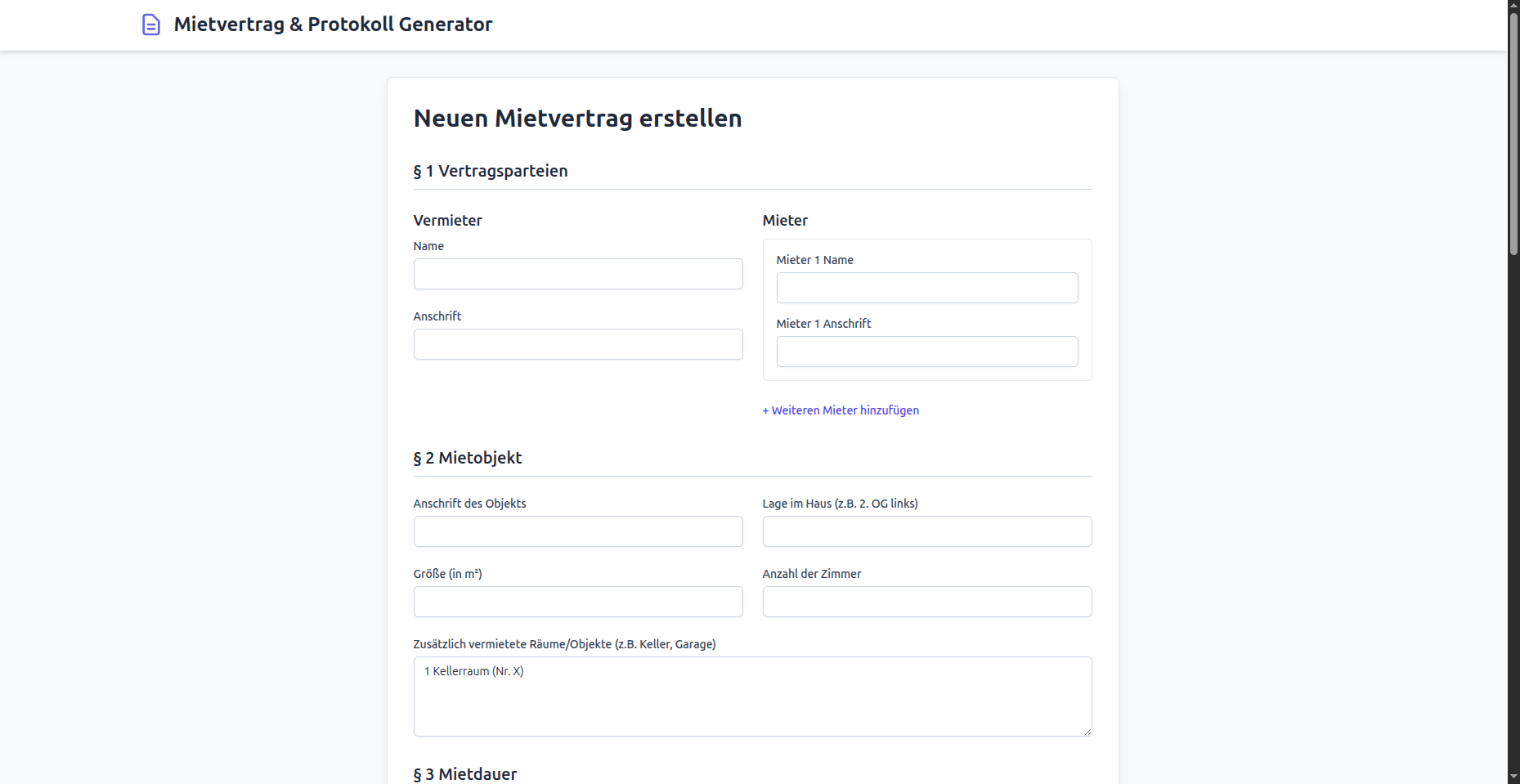Viewport: 1520px width, 784px height.
Task: Click the scrollbar down arrow
Action: (1513, 777)
